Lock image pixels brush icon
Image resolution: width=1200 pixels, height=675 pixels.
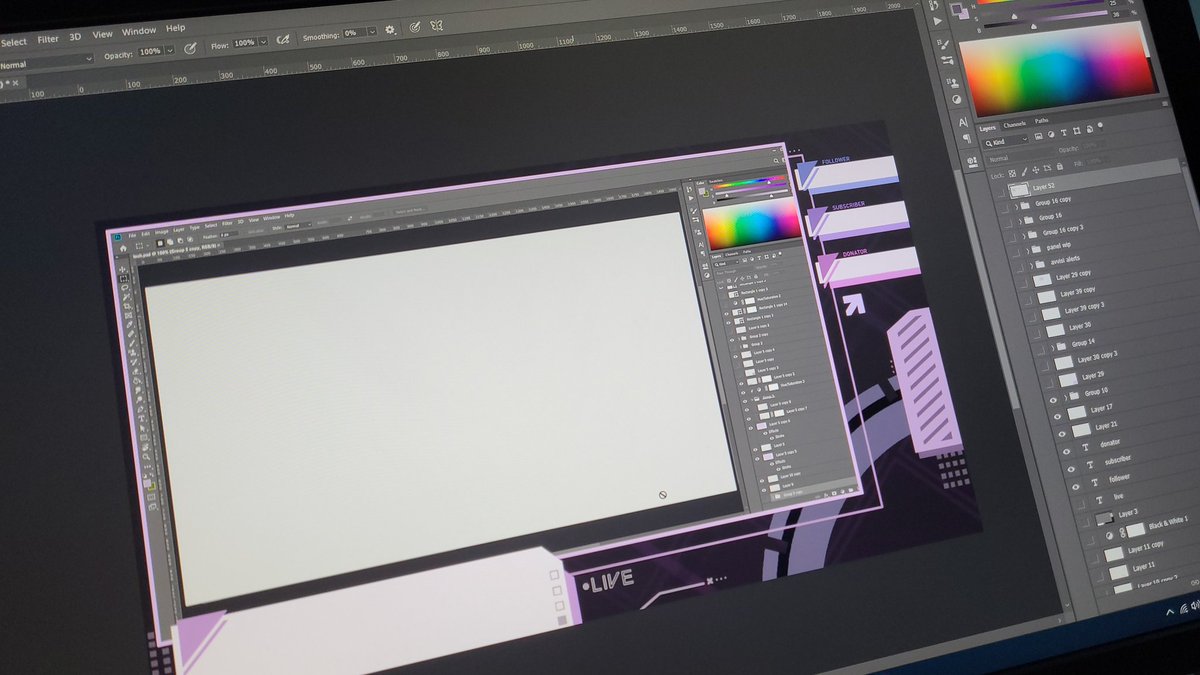click(1024, 171)
